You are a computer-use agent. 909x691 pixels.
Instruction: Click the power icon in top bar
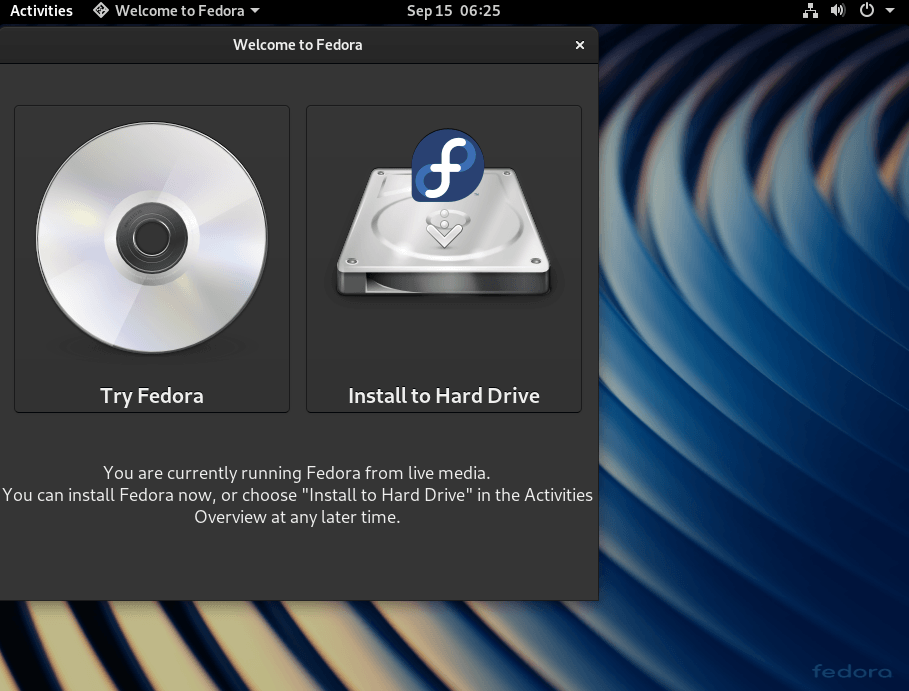(x=867, y=10)
